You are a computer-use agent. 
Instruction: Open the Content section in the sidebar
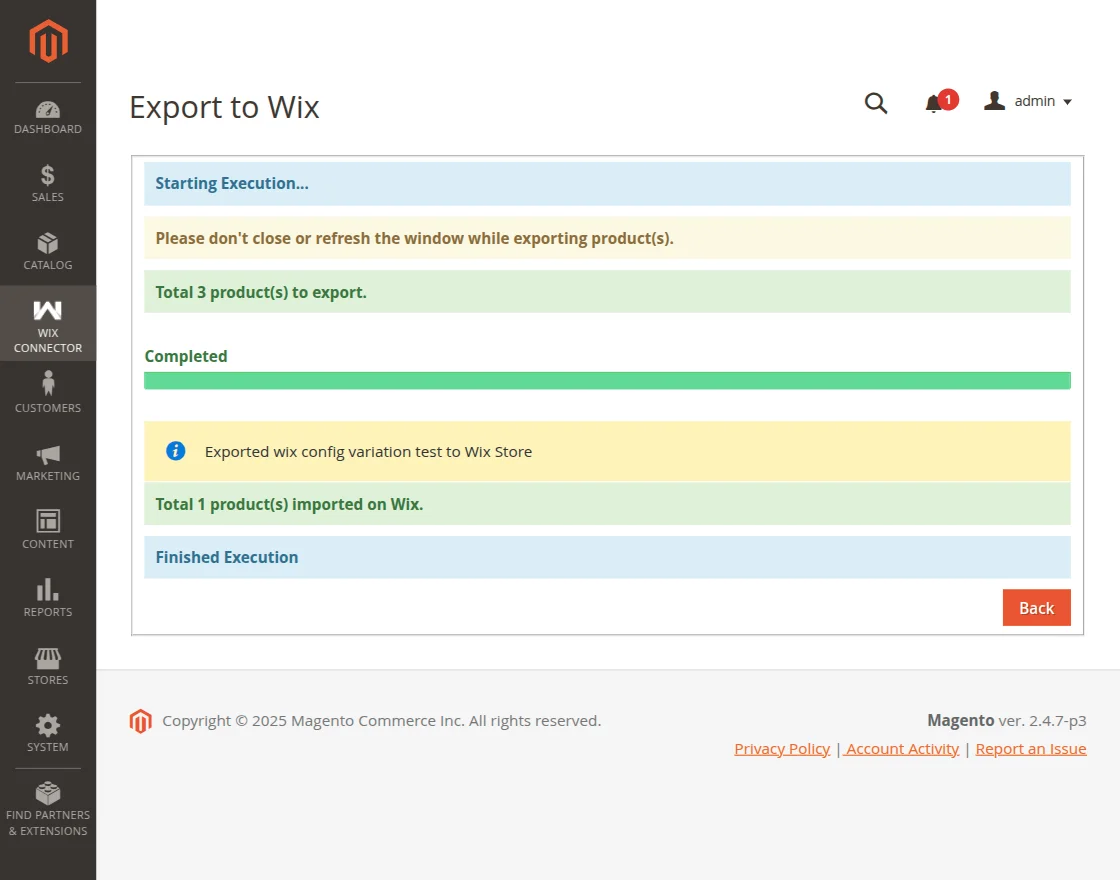(x=47, y=526)
